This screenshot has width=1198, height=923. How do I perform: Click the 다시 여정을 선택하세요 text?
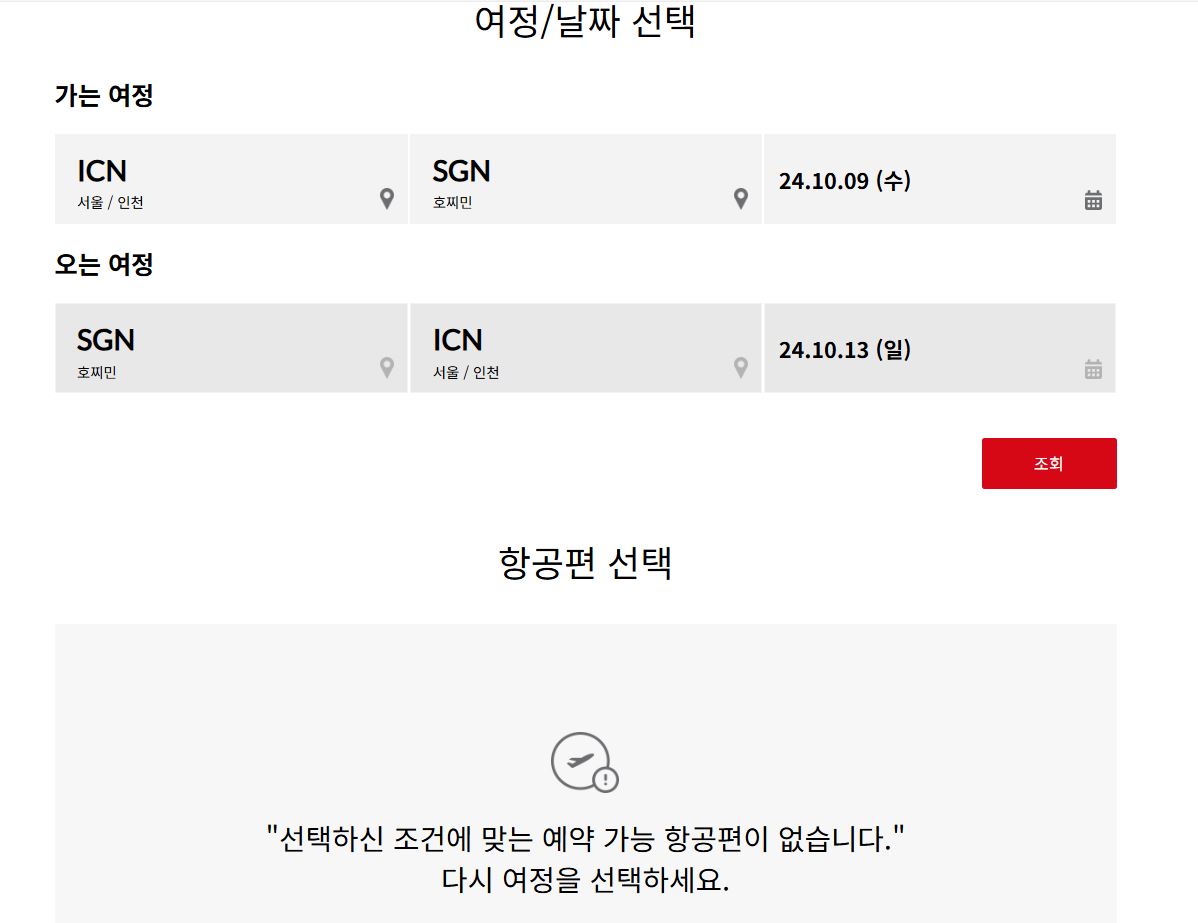tap(585, 881)
